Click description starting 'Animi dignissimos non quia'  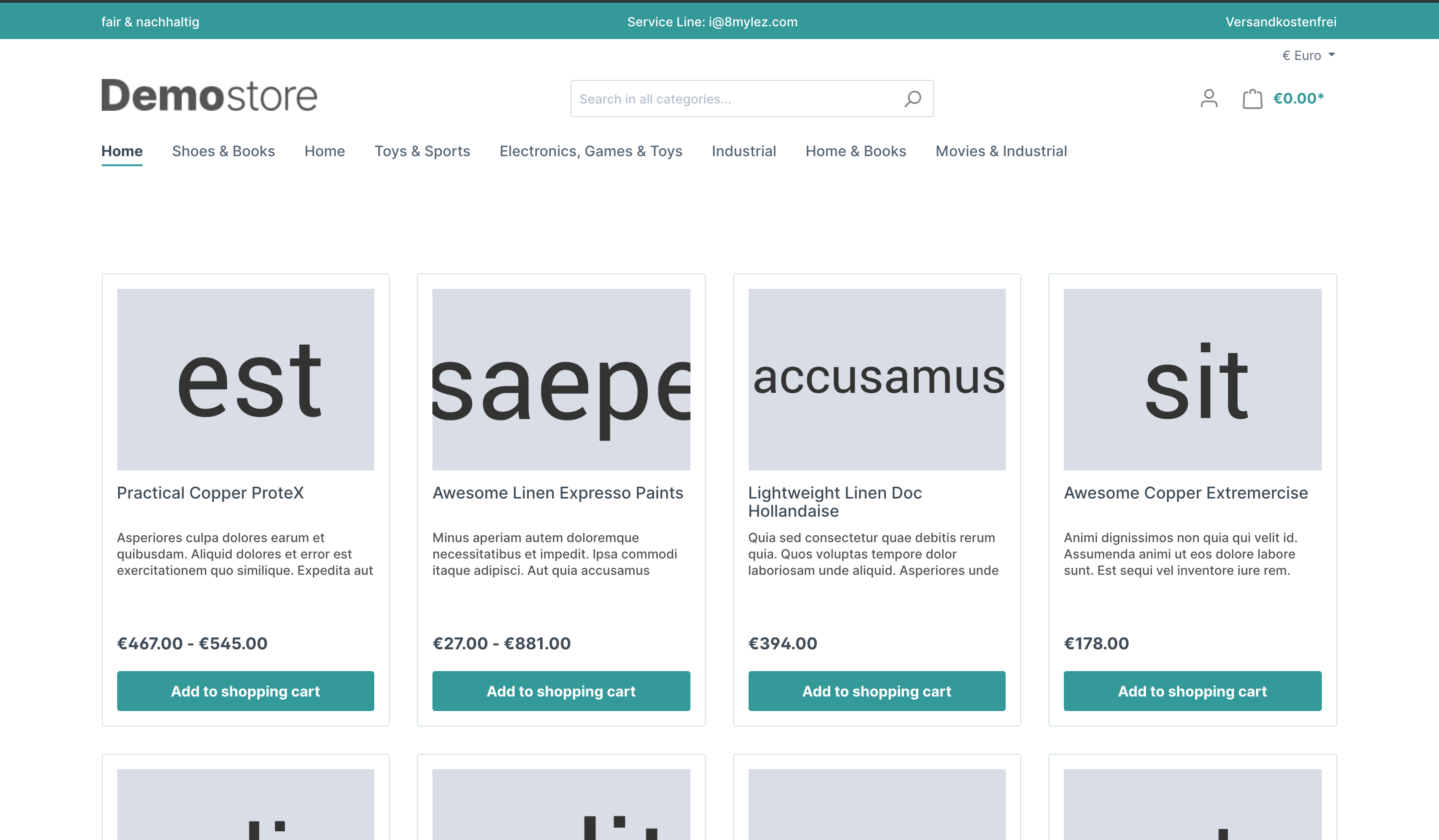pyautogui.click(x=1181, y=554)
